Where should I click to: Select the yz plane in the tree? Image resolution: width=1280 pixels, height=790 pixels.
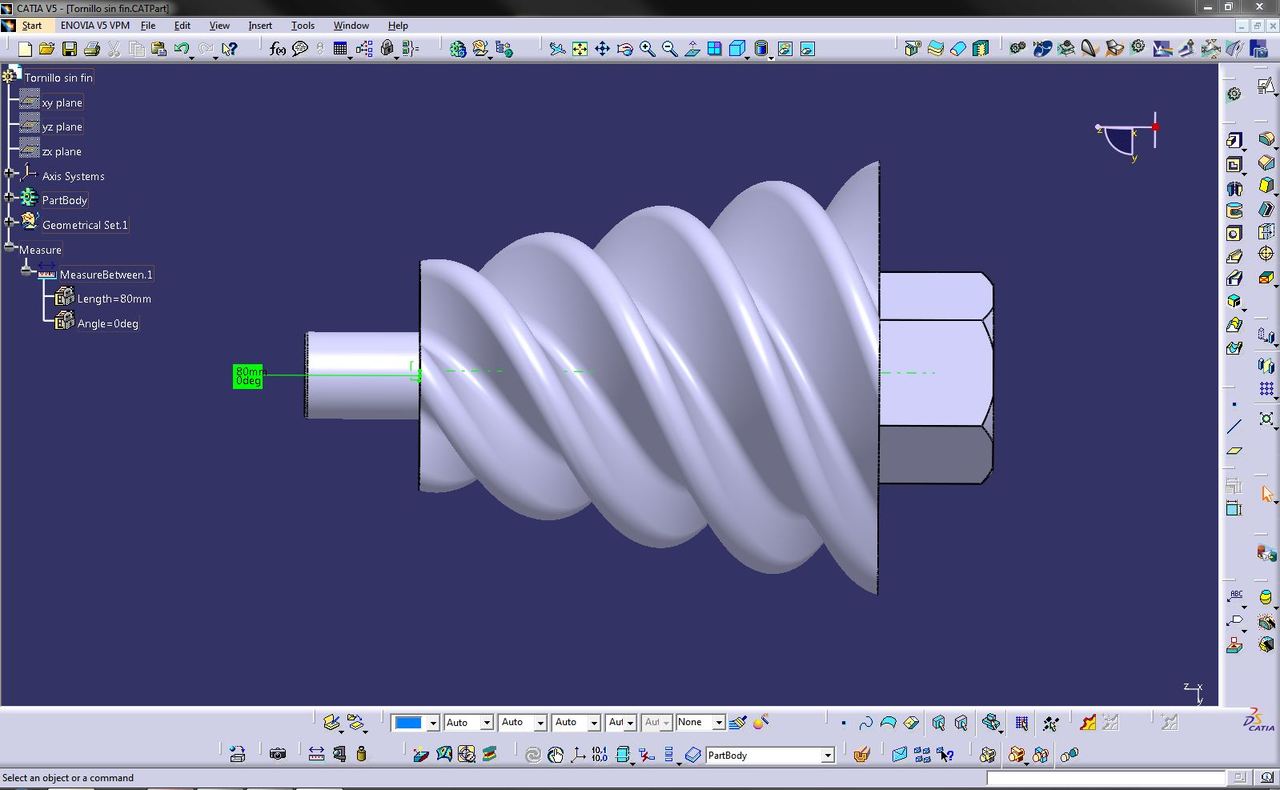[62, 127]
